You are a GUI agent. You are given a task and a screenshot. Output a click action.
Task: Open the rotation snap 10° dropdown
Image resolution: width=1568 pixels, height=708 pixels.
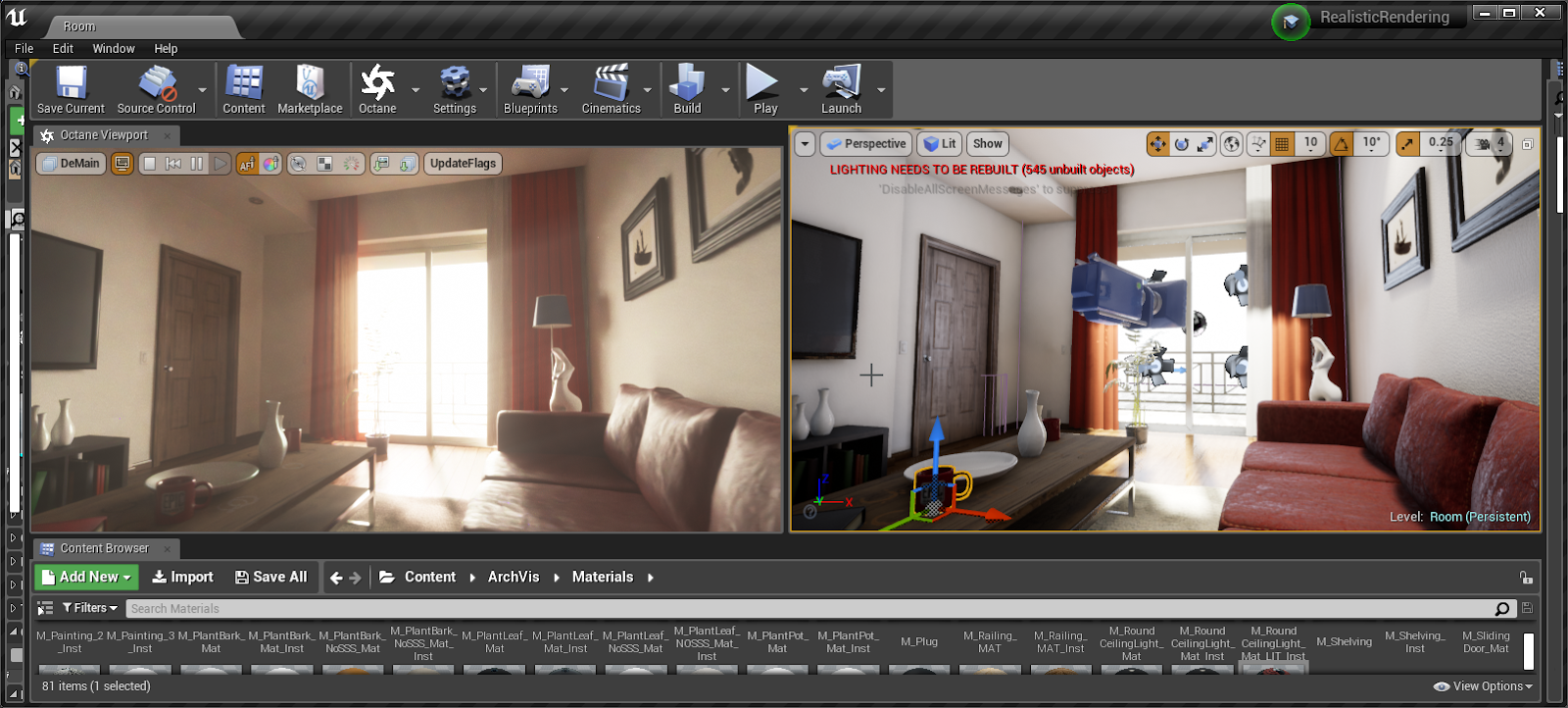coord(1371,144)
